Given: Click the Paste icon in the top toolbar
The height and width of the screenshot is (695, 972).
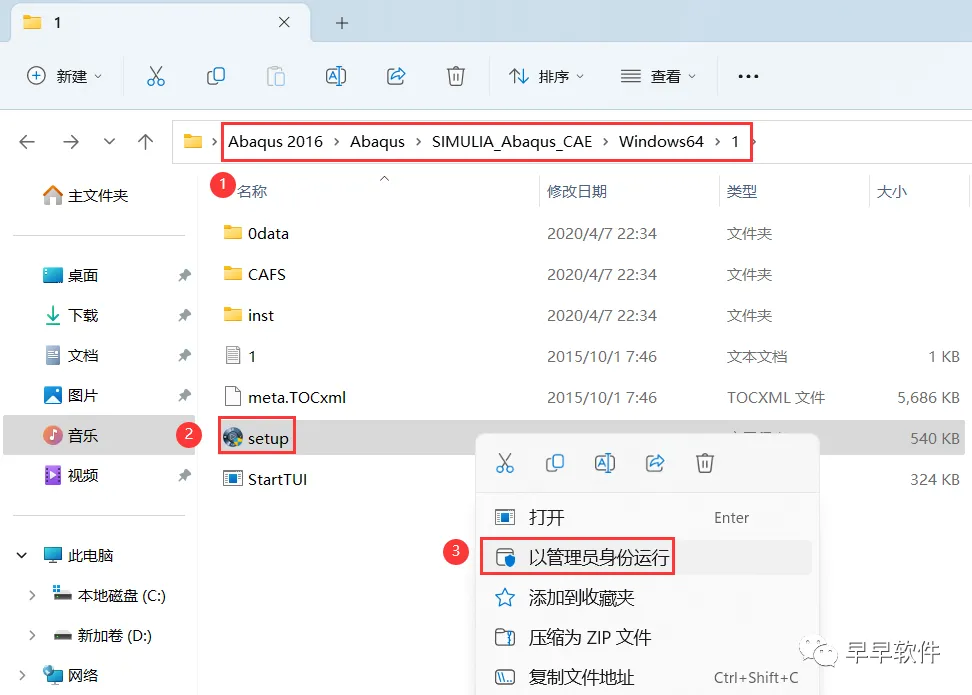Looking at the screenshot, I should pyautogui.click(x=276, y=76).
